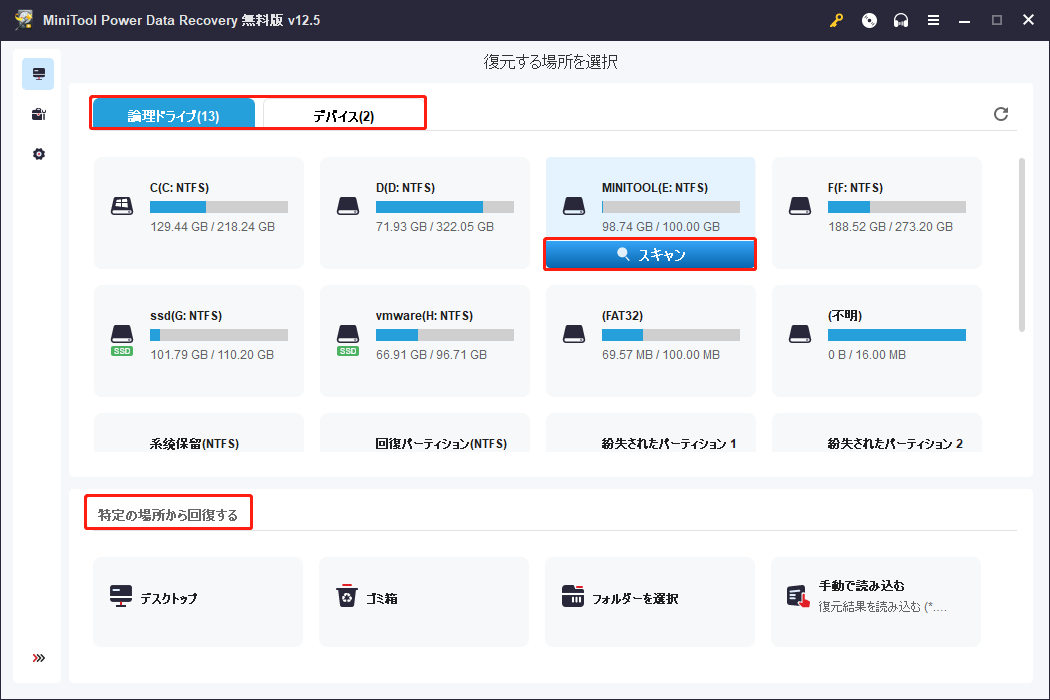Minimize the MiniTool window
The image size is (1050, 700).
coord(964,20)
